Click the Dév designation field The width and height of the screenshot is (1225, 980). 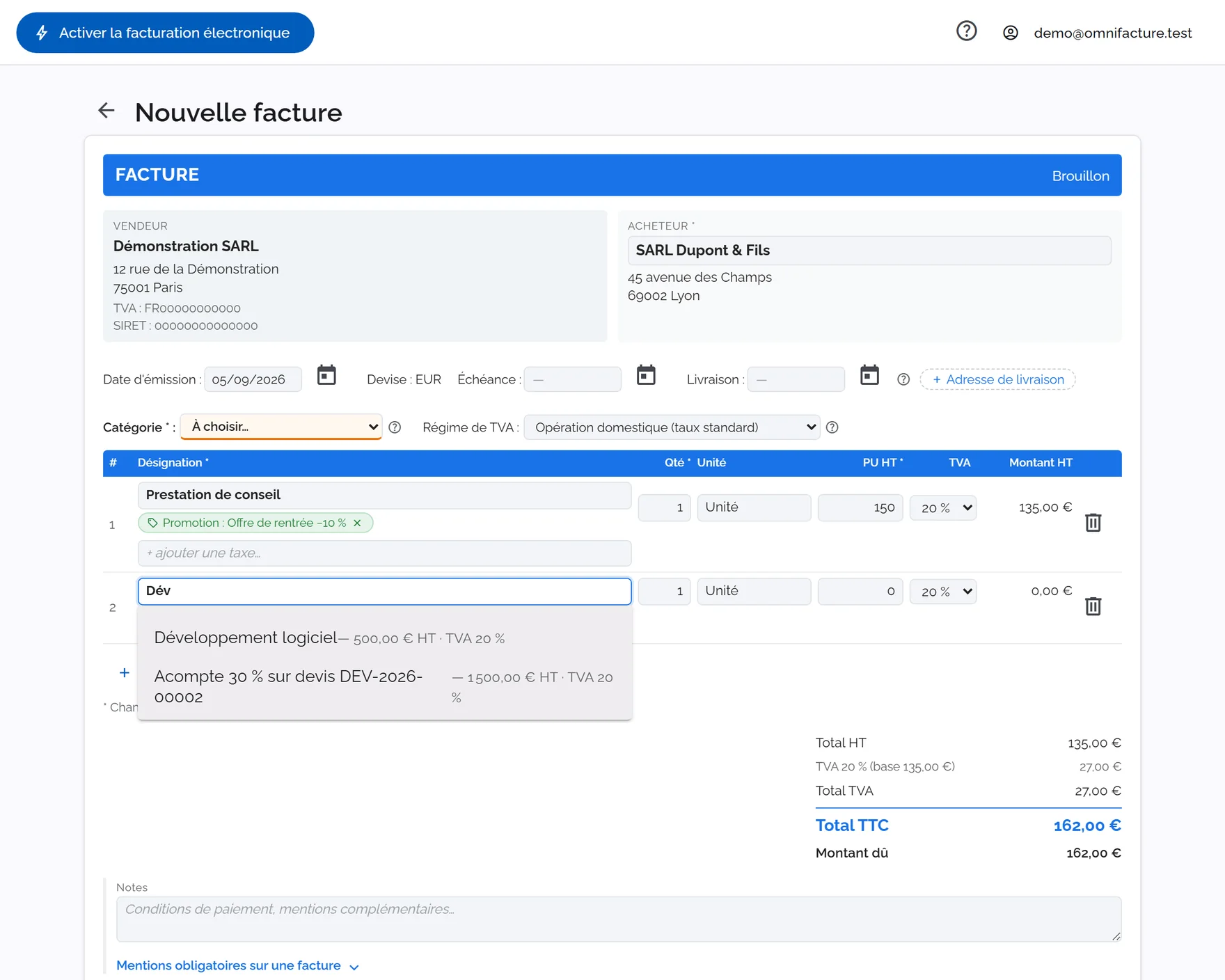pos(385,591)
